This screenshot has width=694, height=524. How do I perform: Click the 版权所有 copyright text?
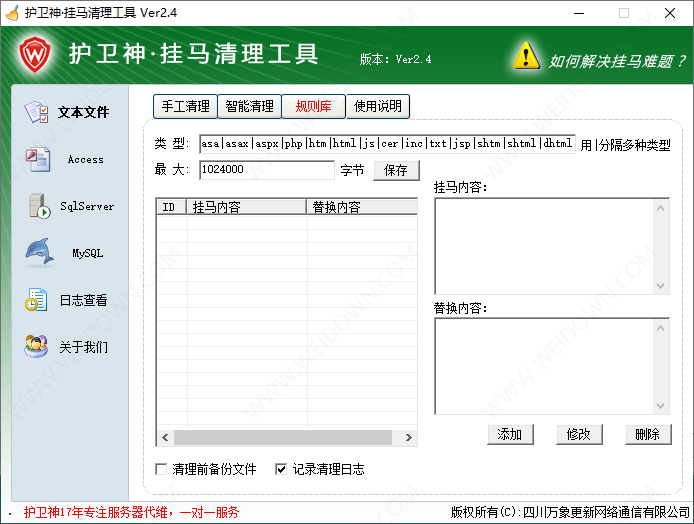pos(570,512)
